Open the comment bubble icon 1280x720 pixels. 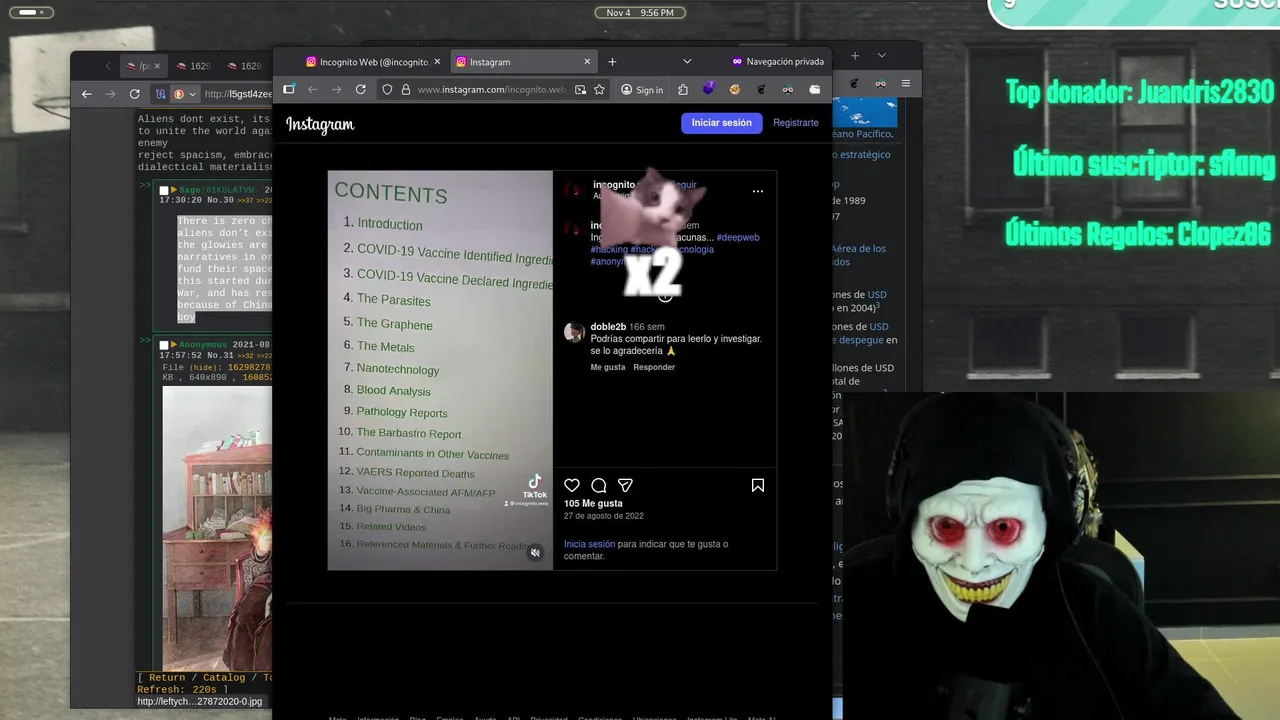pyautogui.click(x=598, y=485)
